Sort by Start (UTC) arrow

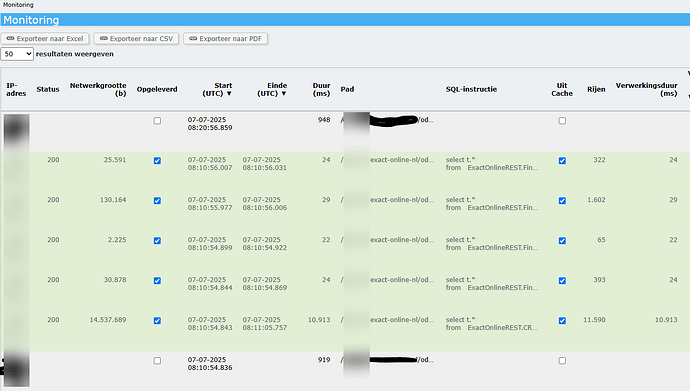tap(229, 93)
